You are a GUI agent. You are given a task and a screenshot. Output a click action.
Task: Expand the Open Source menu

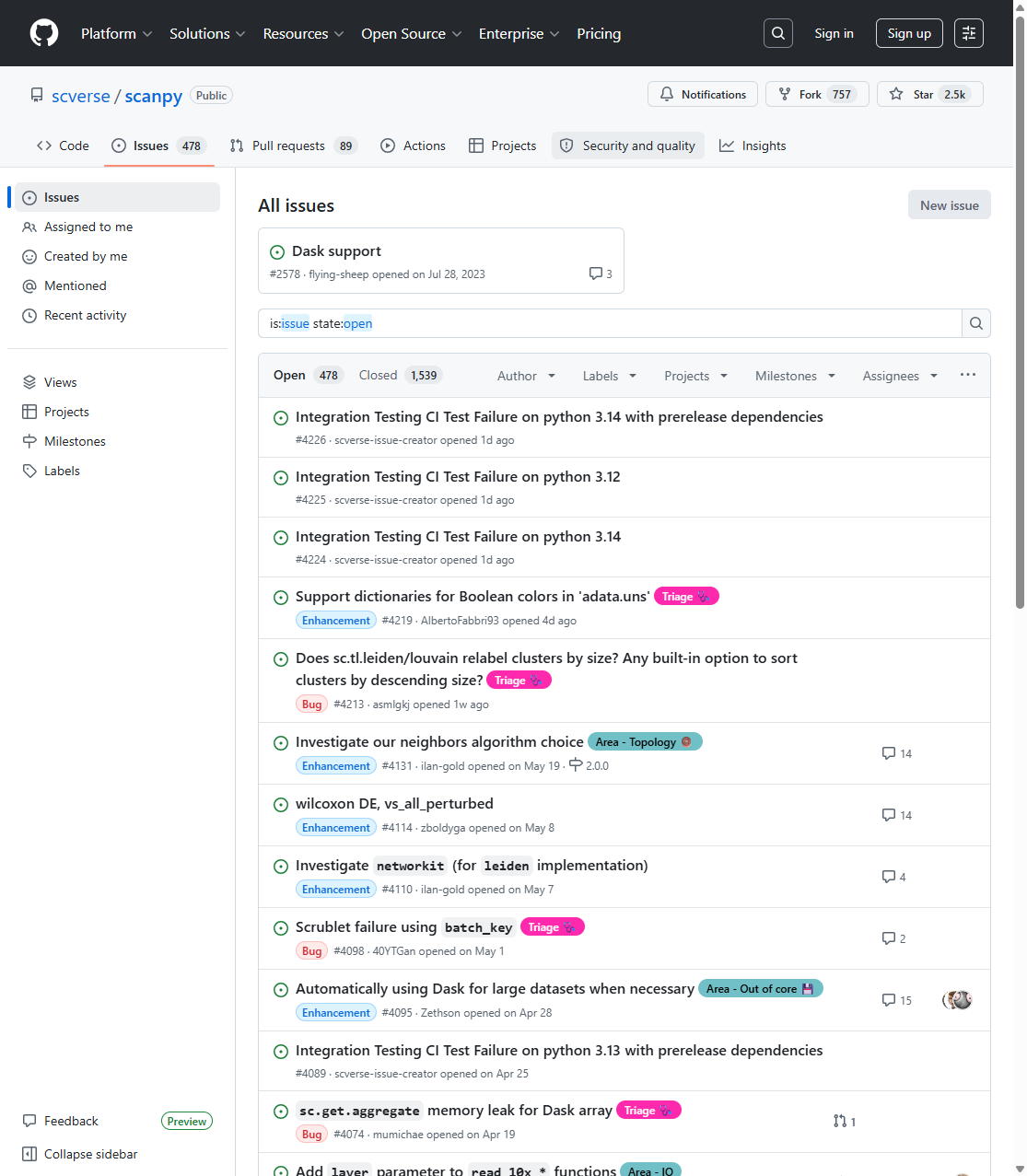click(x=411, y=33)
